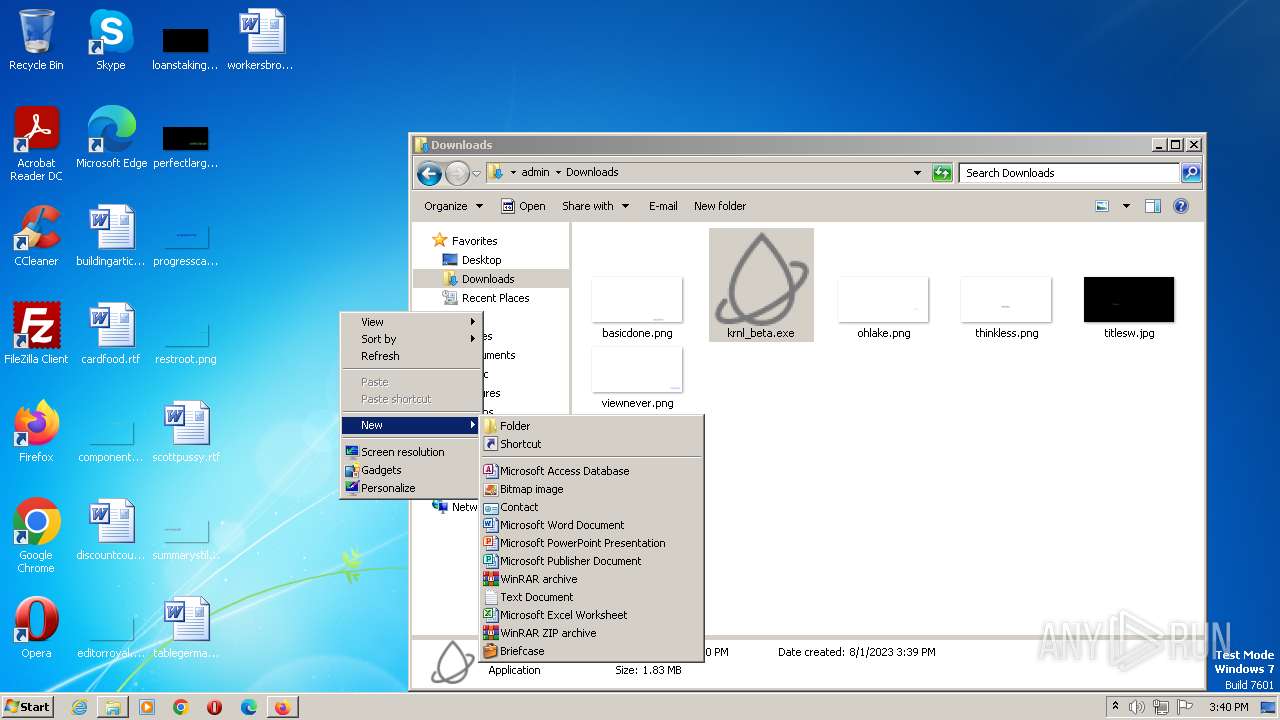
Task: Create a new Contact
Action: pos(592,507)
